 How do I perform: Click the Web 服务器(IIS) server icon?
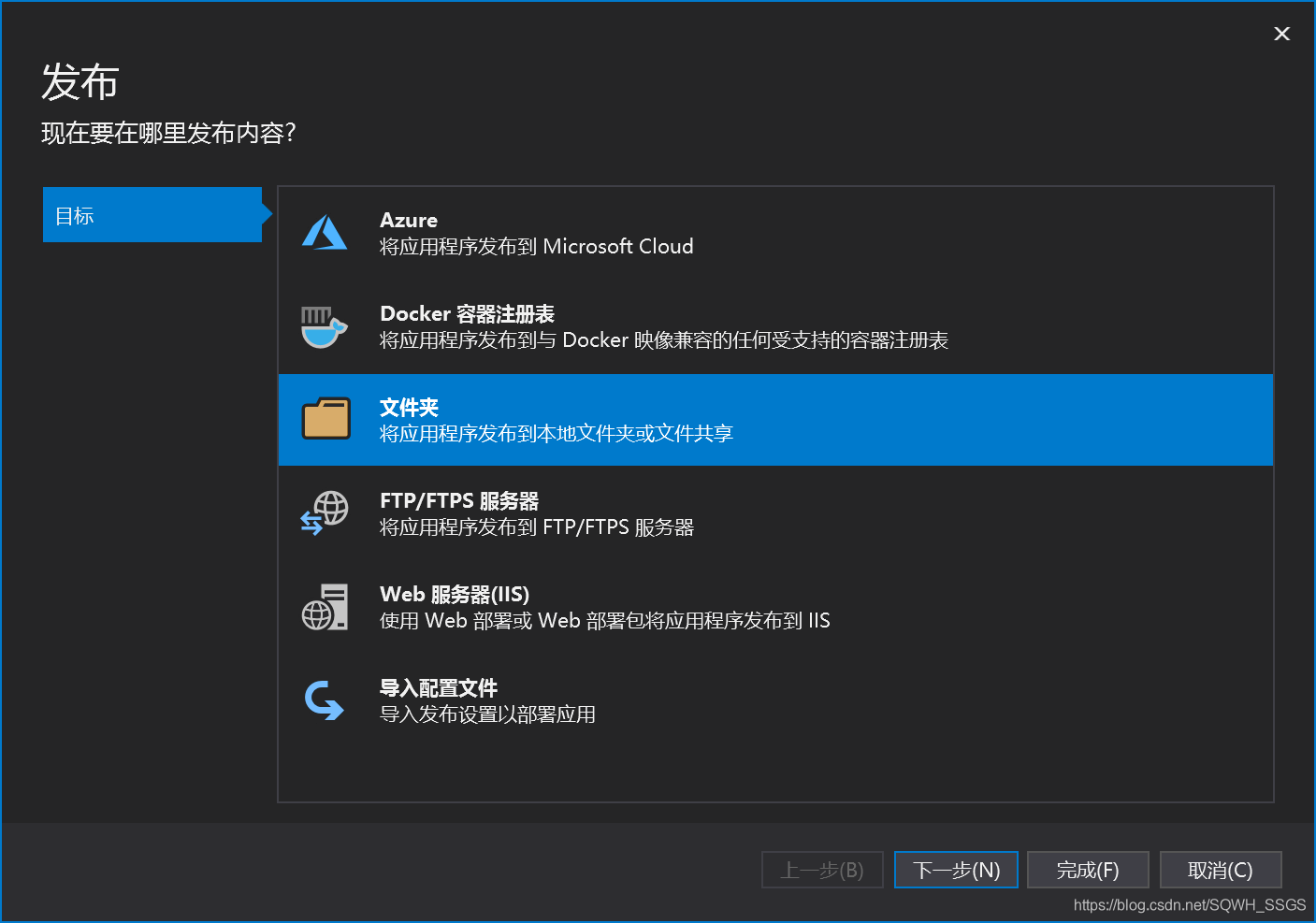(324, 607)
